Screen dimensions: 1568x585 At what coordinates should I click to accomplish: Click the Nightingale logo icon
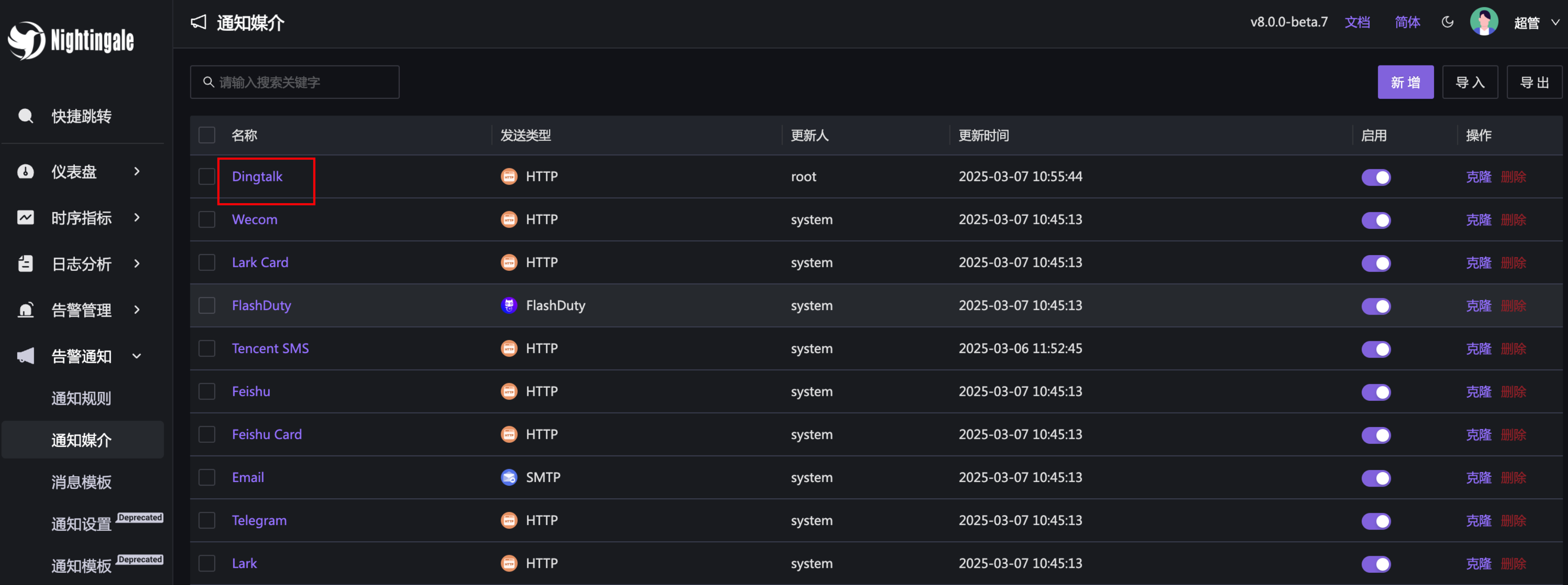pyautogui.click(x=26, y=40)
